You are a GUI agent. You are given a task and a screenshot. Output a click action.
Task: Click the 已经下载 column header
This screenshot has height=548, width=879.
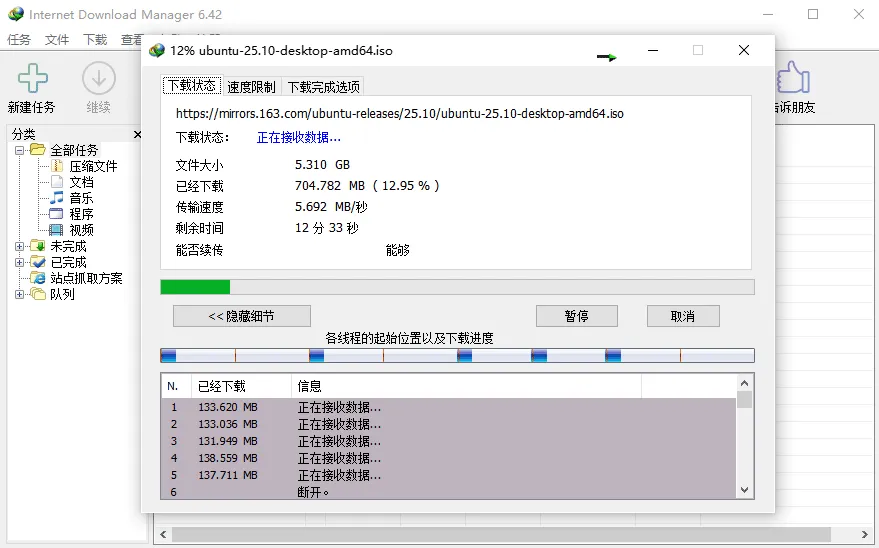click(x=241, y=386)
